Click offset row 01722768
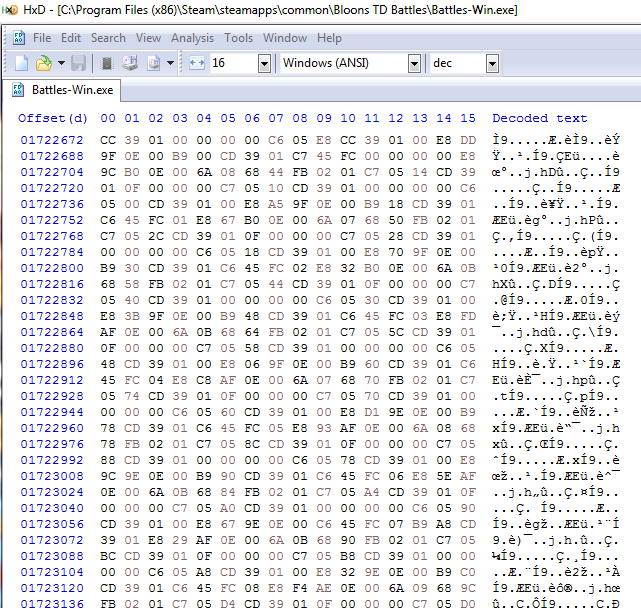This screenshot has height=608, width=641. 52,236
